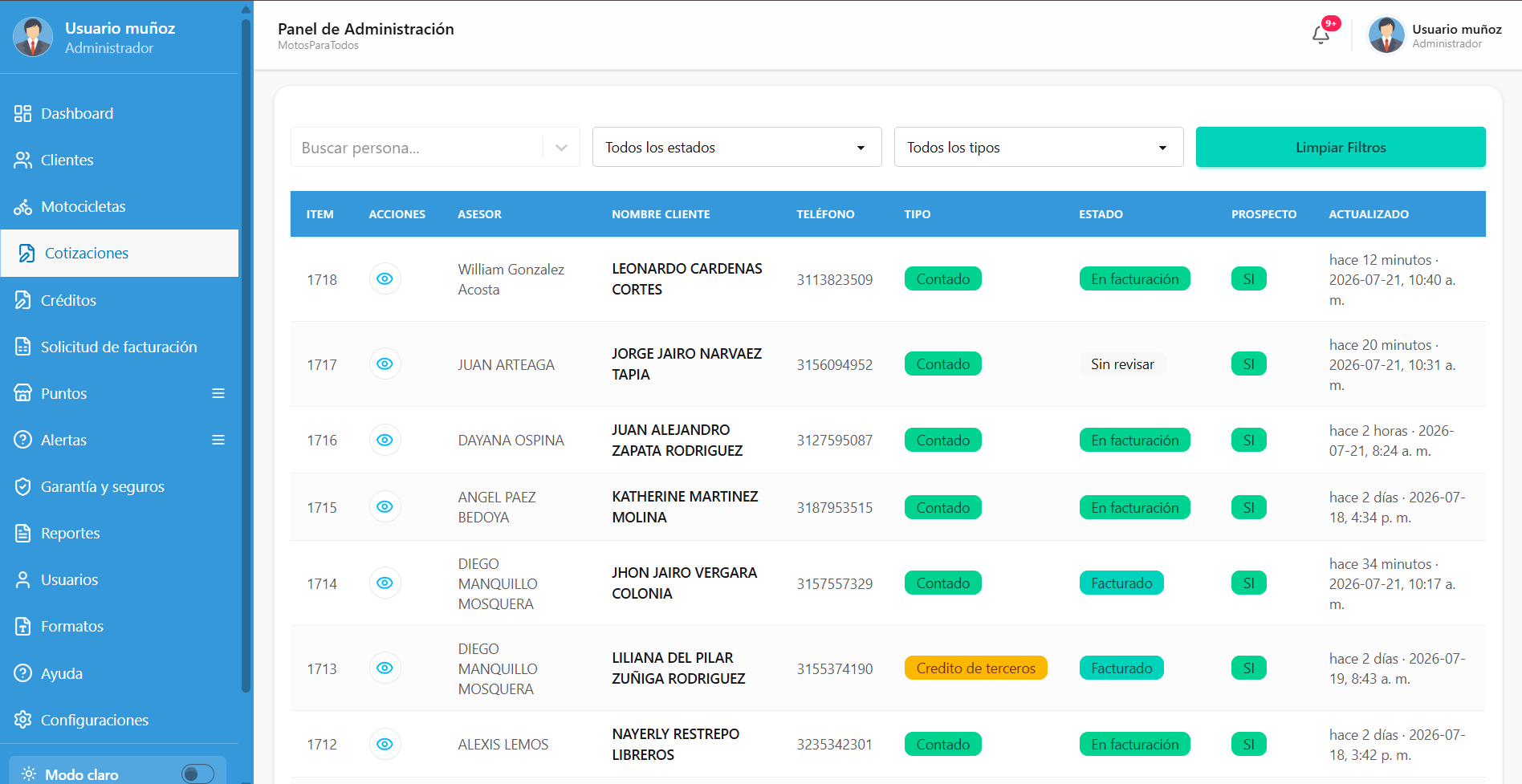The width and height of the screenshot is (1522, 784).
Task: Click the Limpiar Filtros button
Action: point(1341,147)
